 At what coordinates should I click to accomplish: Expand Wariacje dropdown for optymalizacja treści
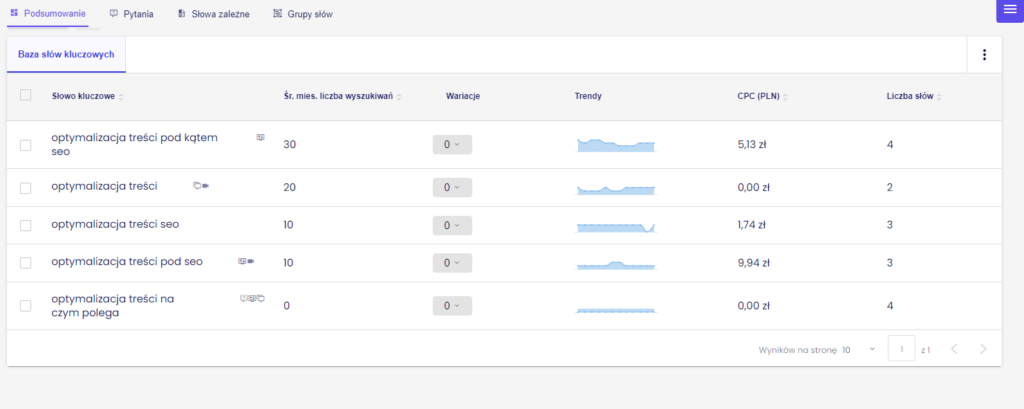coord(452,187)
